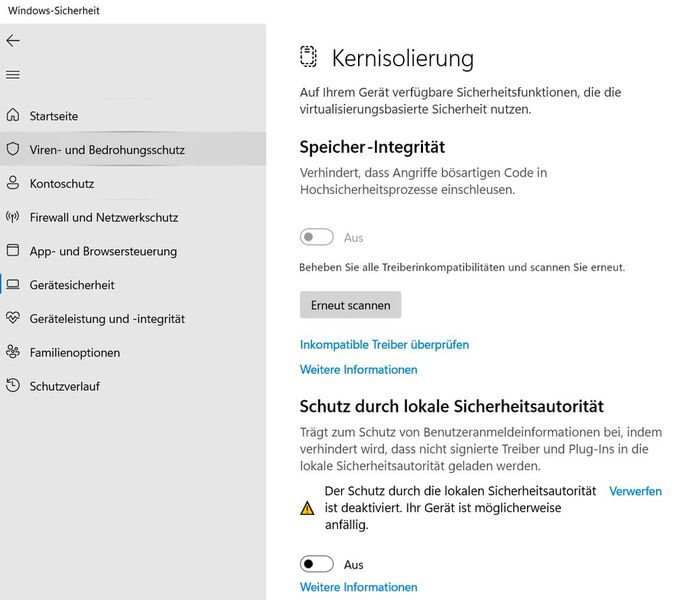Click the 'Verhindert, dass Angriffe bösartigen Code' description
Viewport: 698px width, 600px height.
click(423, 181)
